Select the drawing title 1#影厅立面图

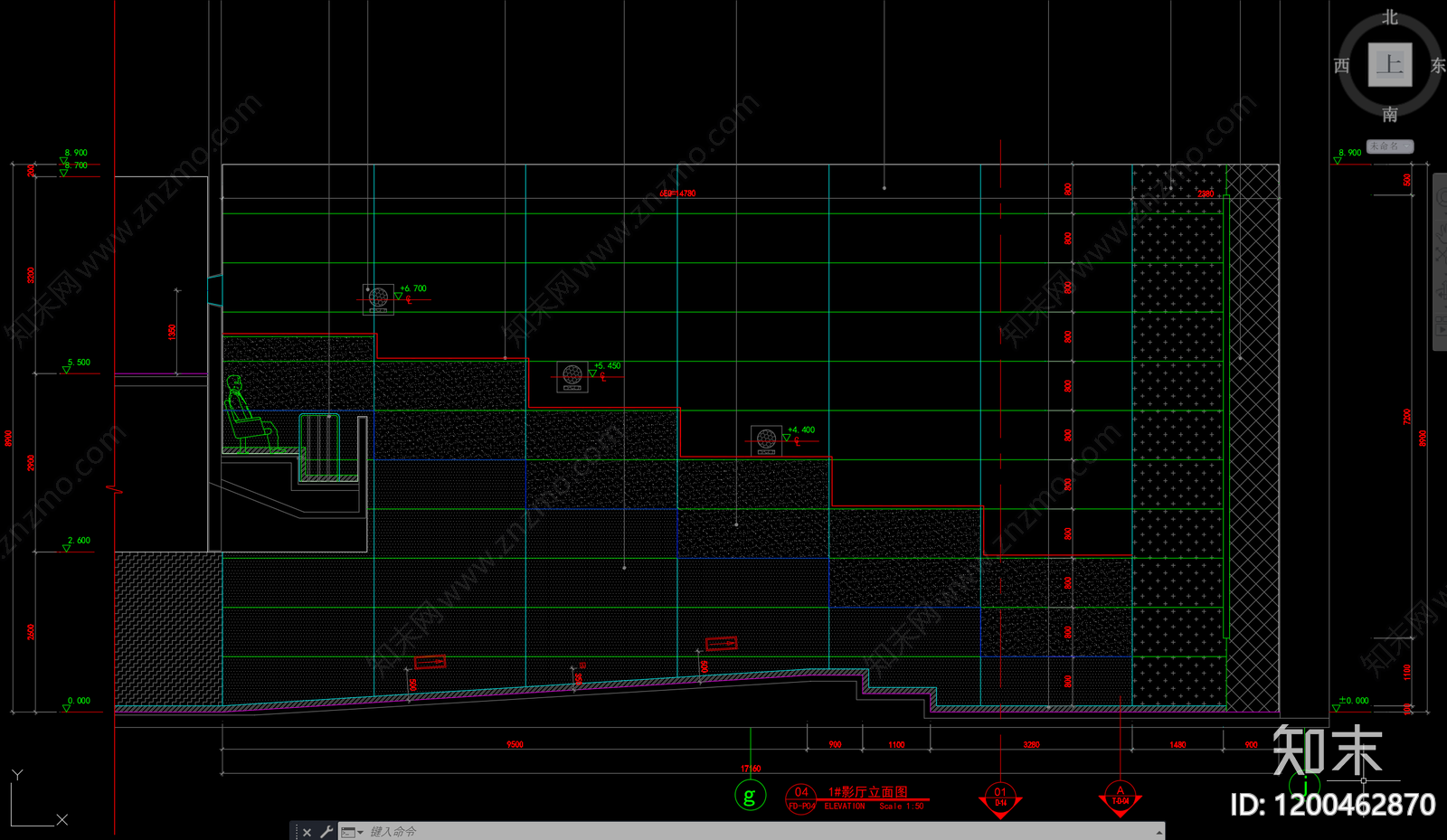[867, 791]
